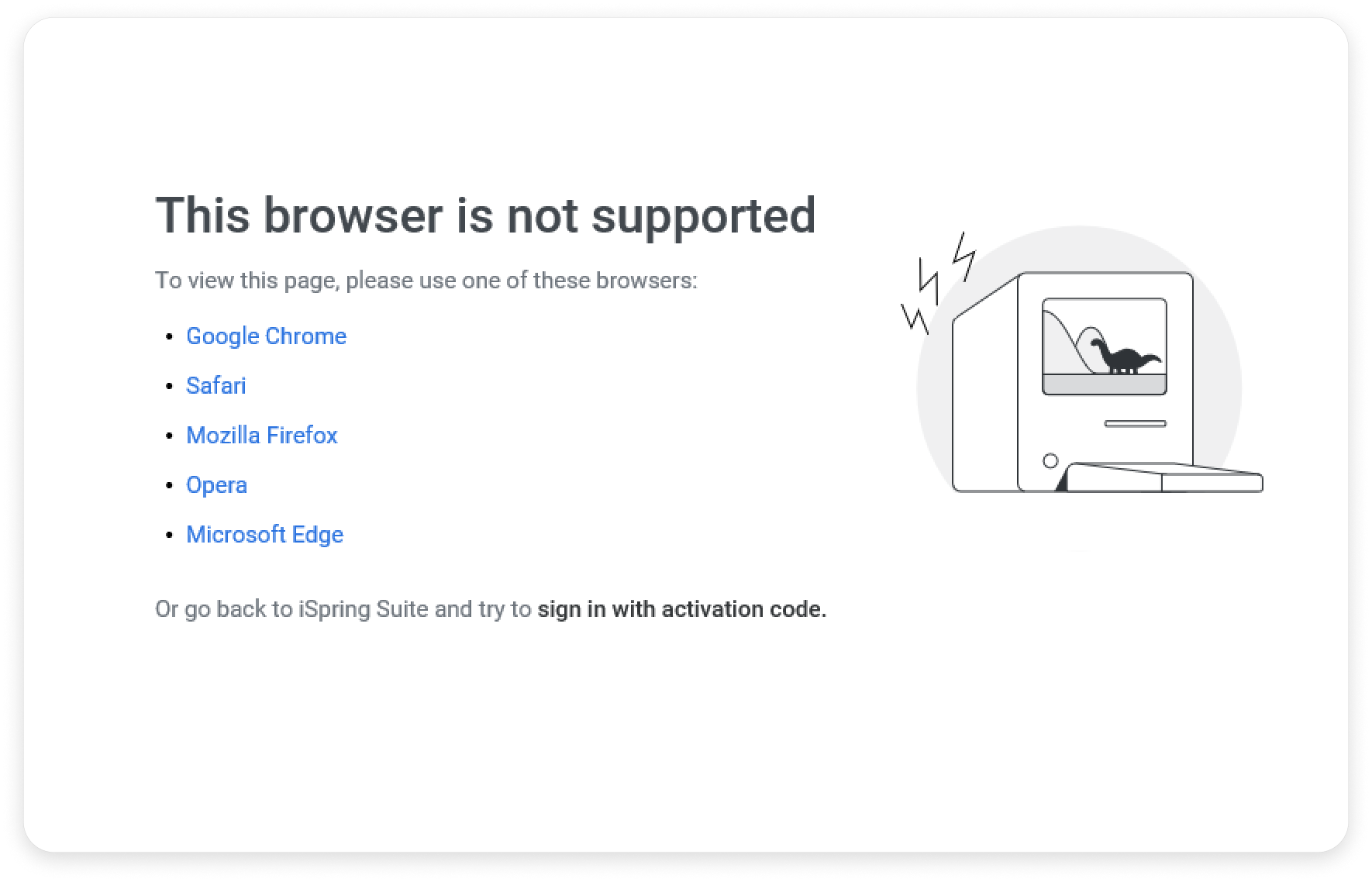Select the Opera browser link
Viewport: 1372px width, 882px height.
click(x=216, y=485)
